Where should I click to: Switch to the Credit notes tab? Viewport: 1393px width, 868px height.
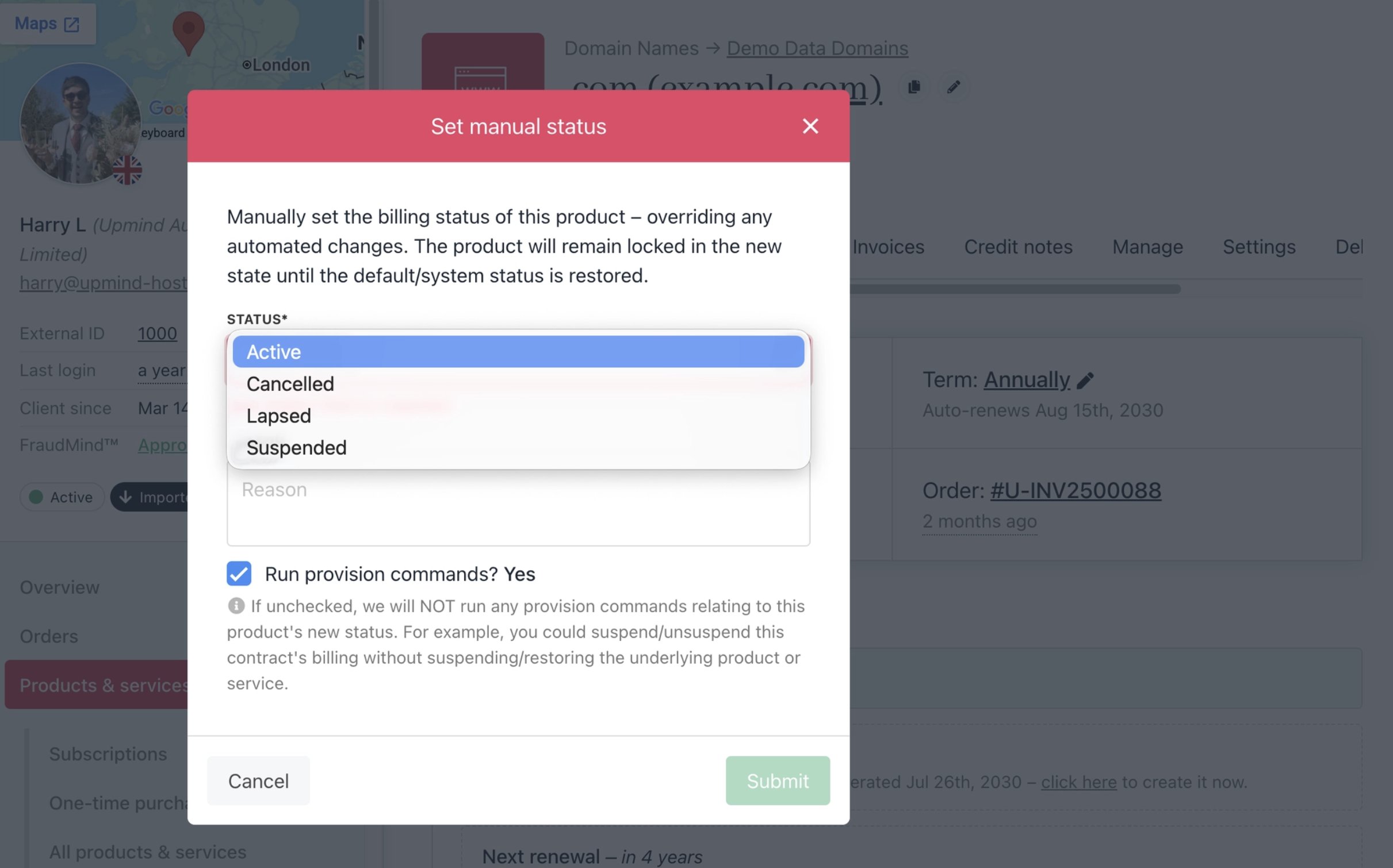1018,247
